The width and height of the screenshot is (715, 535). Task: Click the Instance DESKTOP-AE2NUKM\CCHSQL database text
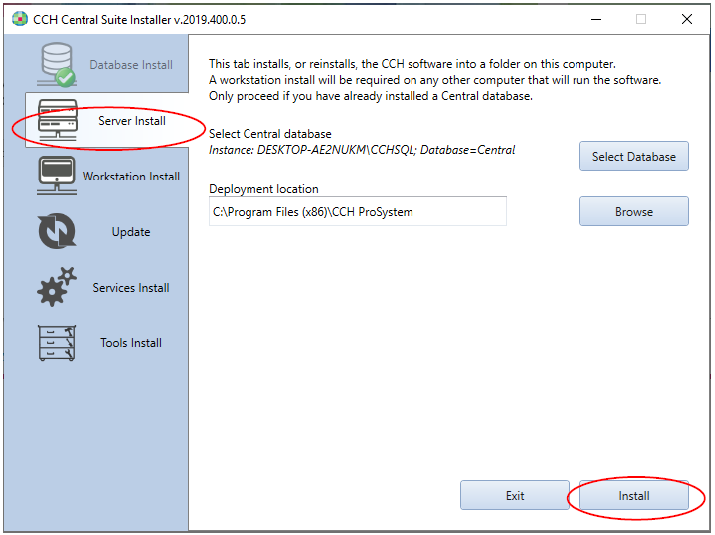(x=362, y=150)
